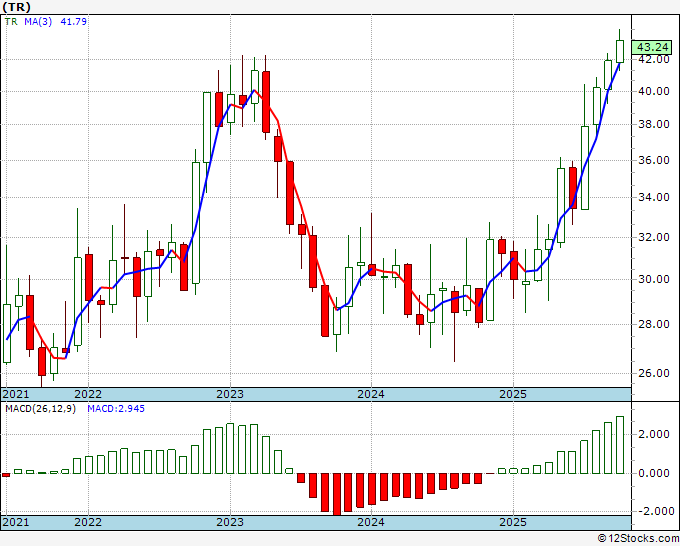Click the lowest red MACD histogram bar

[337, 494]
